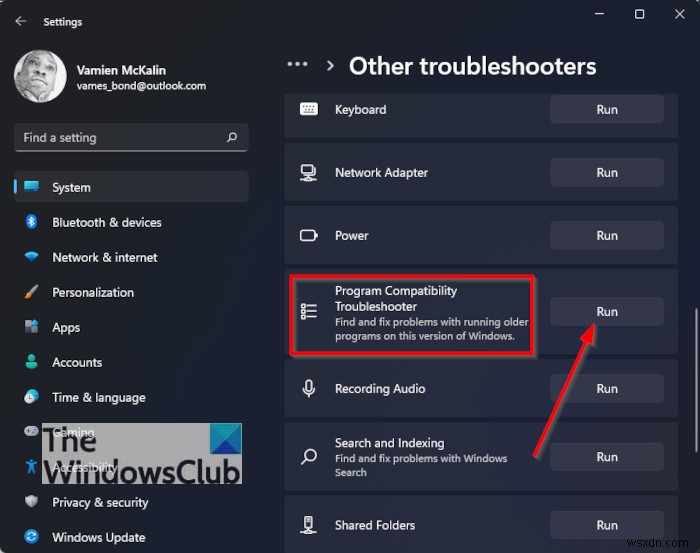The width and height of the screenshot is (700, 553).
Task: Click the Network & internet Wi-Fi icon
Action: (31, 257)
